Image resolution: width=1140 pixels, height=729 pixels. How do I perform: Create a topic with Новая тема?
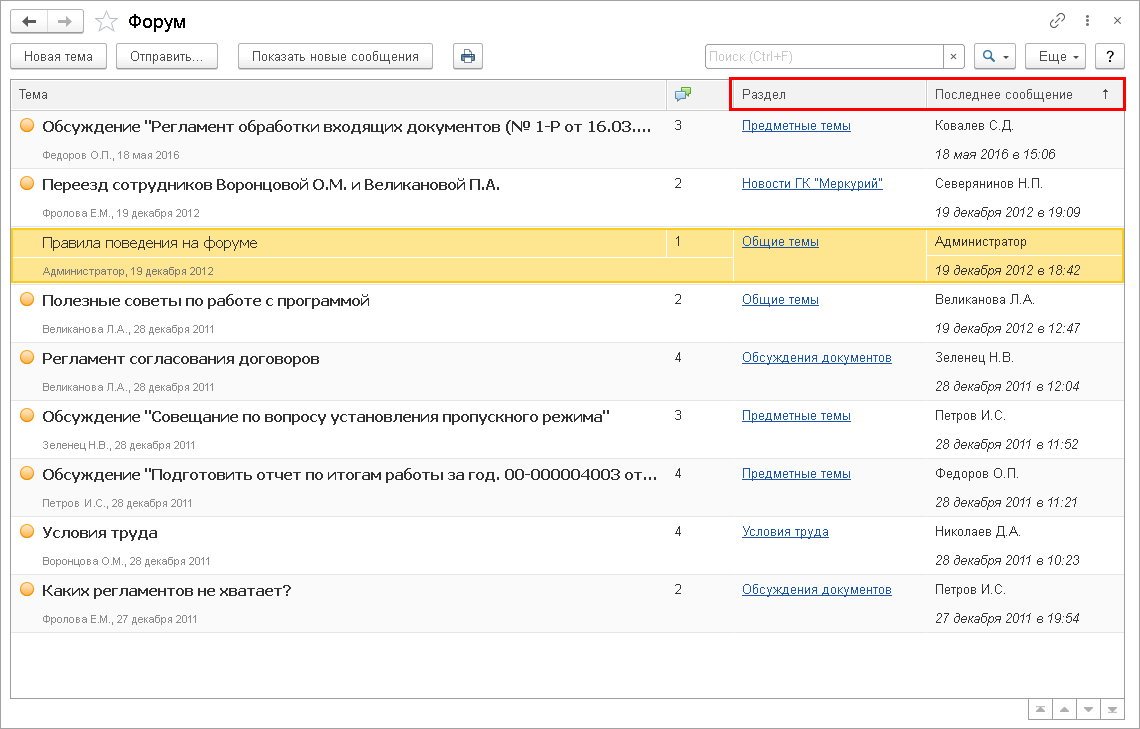pyautogui.click(x=58, y=56)
